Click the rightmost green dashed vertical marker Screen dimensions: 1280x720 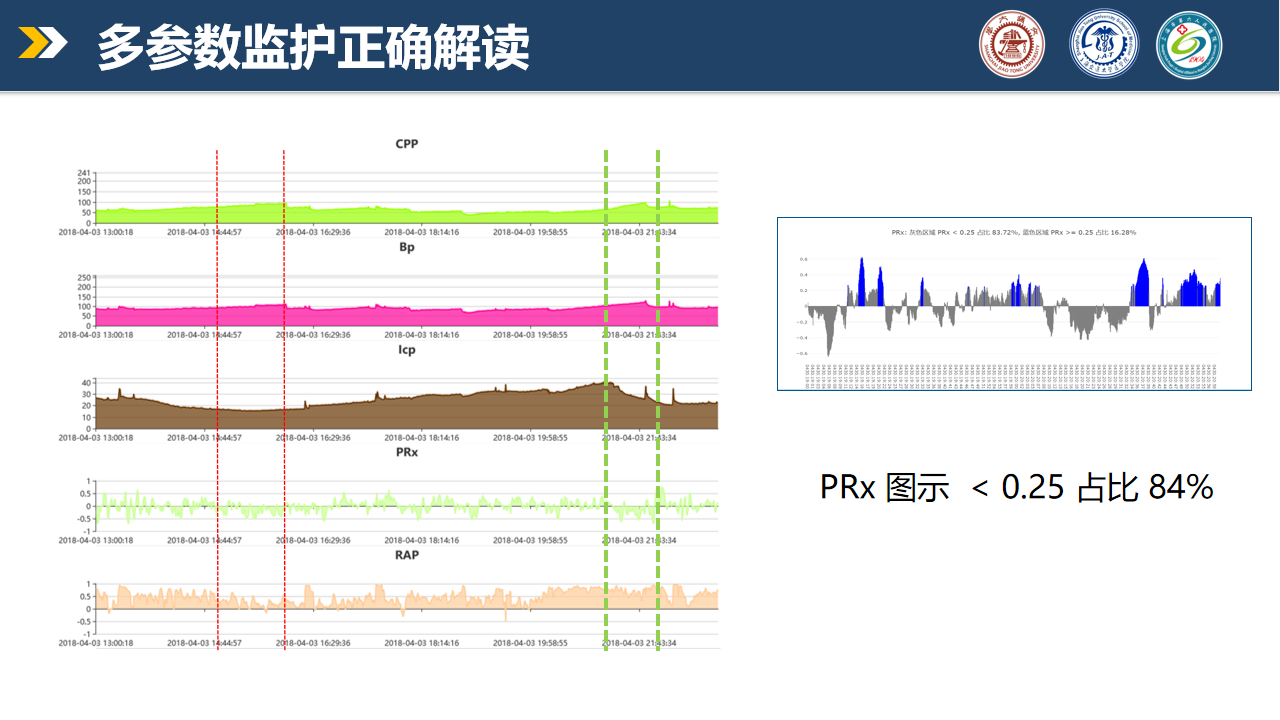tap(658, 400)
